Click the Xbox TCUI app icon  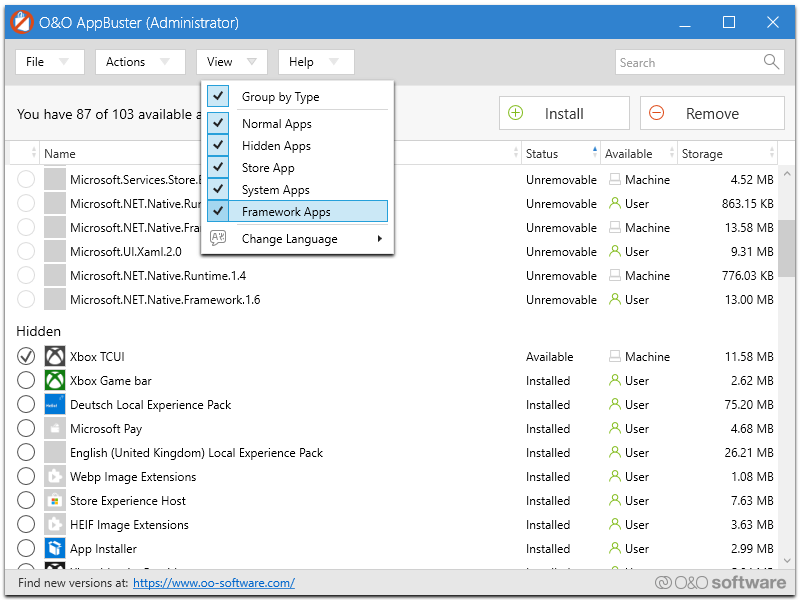coord(55,356)
